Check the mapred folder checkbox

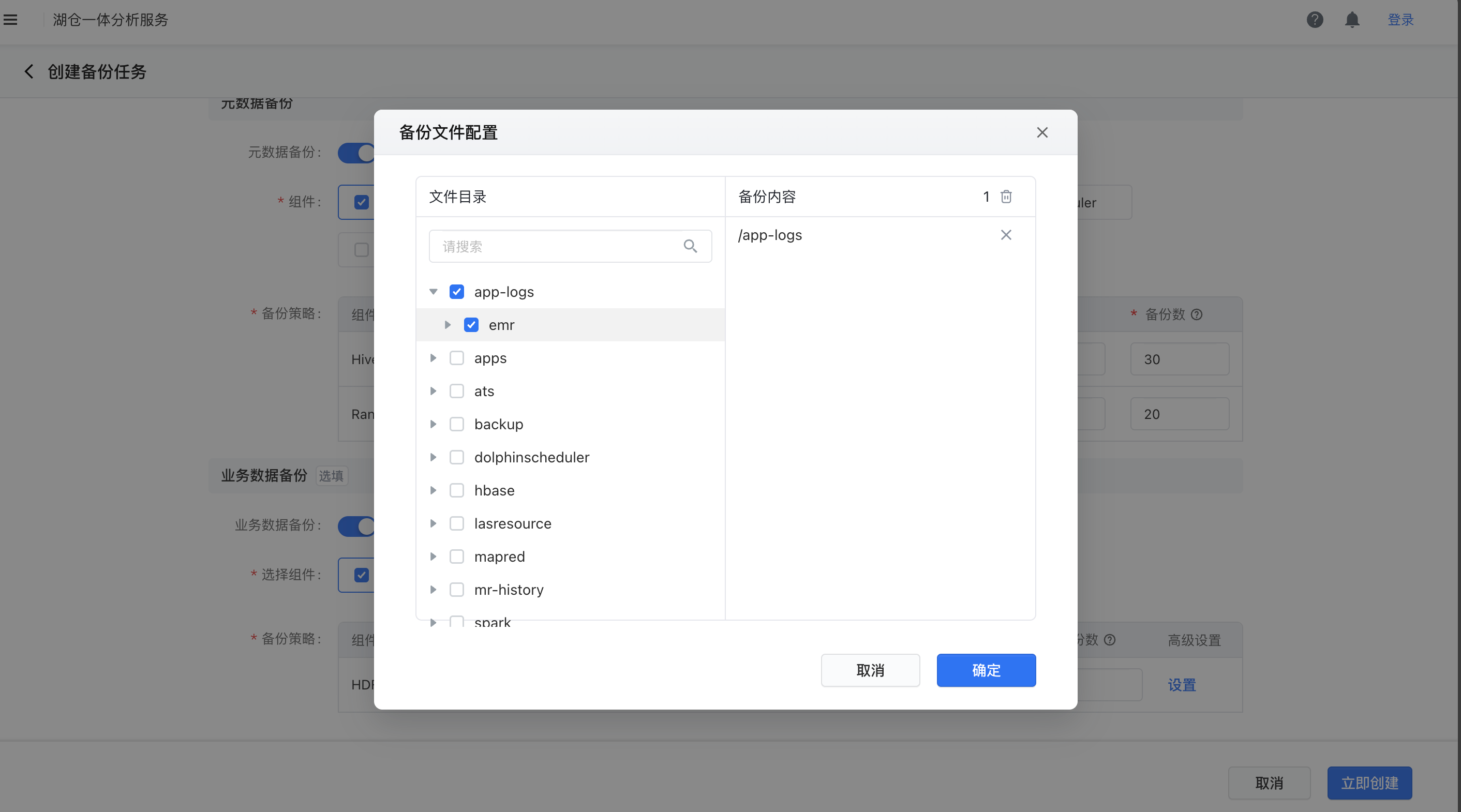[x=456, y=557]
